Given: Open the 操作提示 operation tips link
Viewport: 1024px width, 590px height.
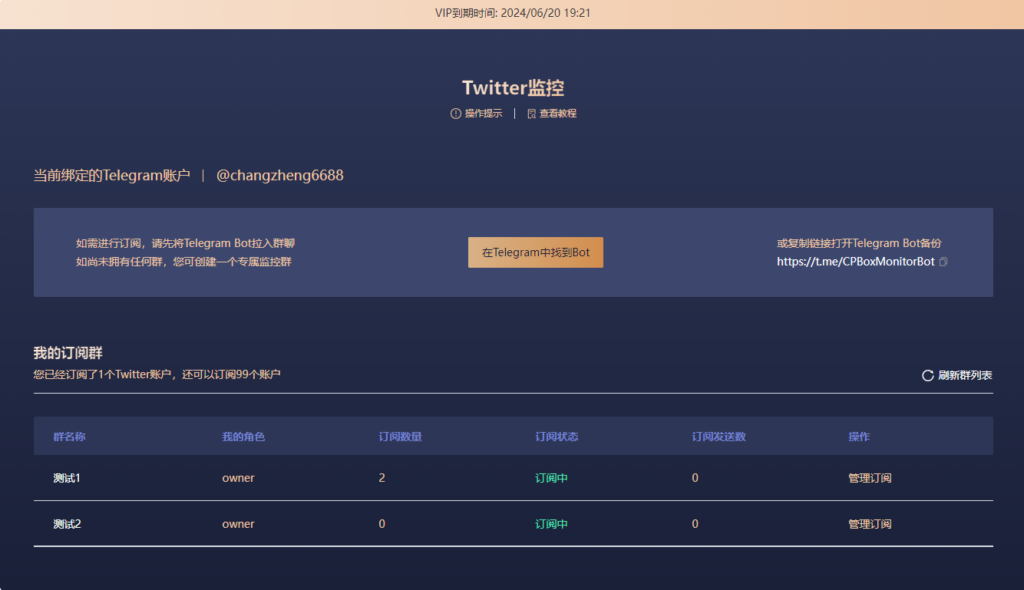Looking at the screenshot, I should pos(483,114).
